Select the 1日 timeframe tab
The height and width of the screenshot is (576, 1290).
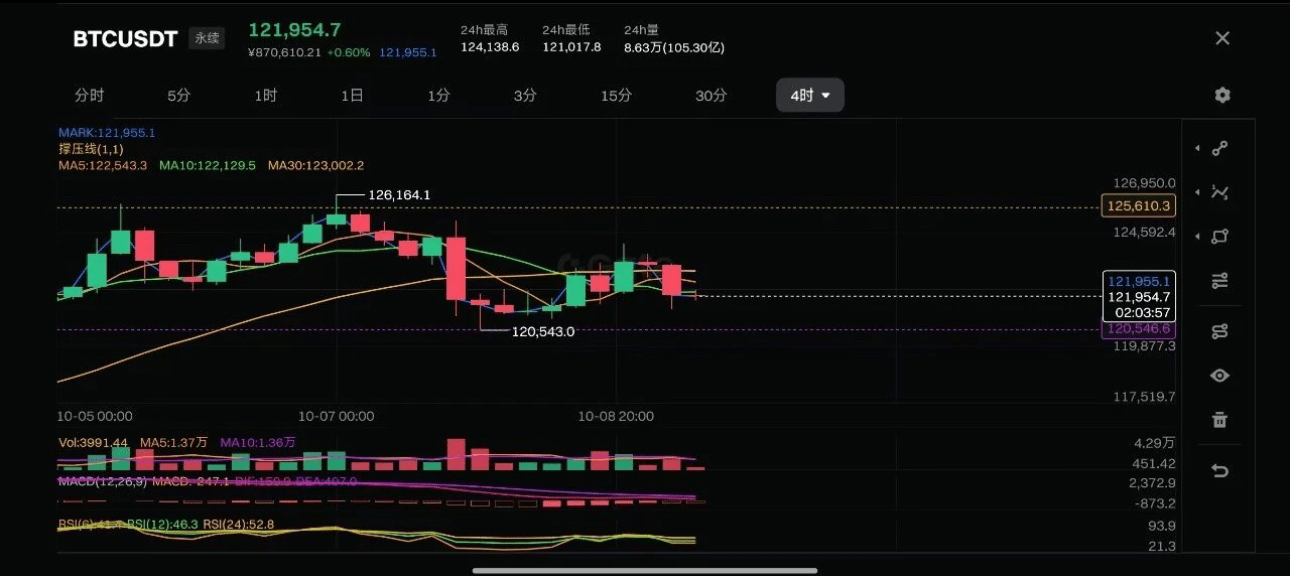pyautogui.click(x=352, y=96)
